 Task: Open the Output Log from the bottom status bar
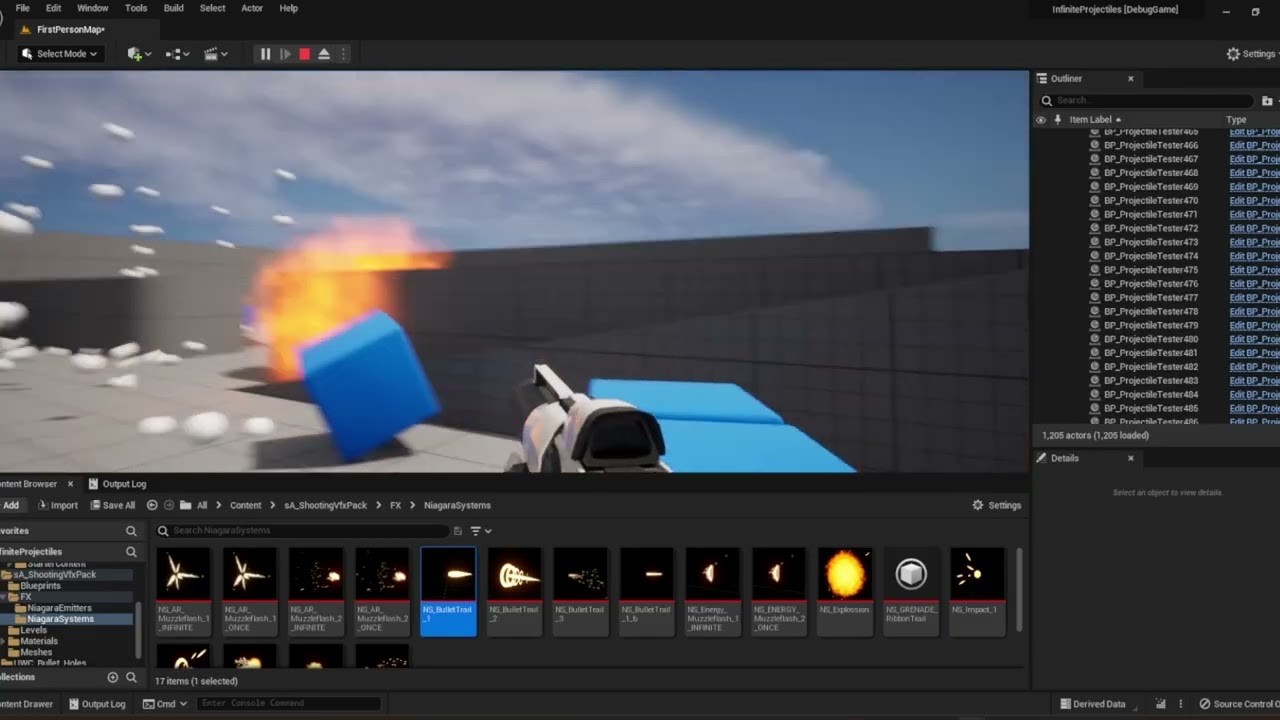96,704
